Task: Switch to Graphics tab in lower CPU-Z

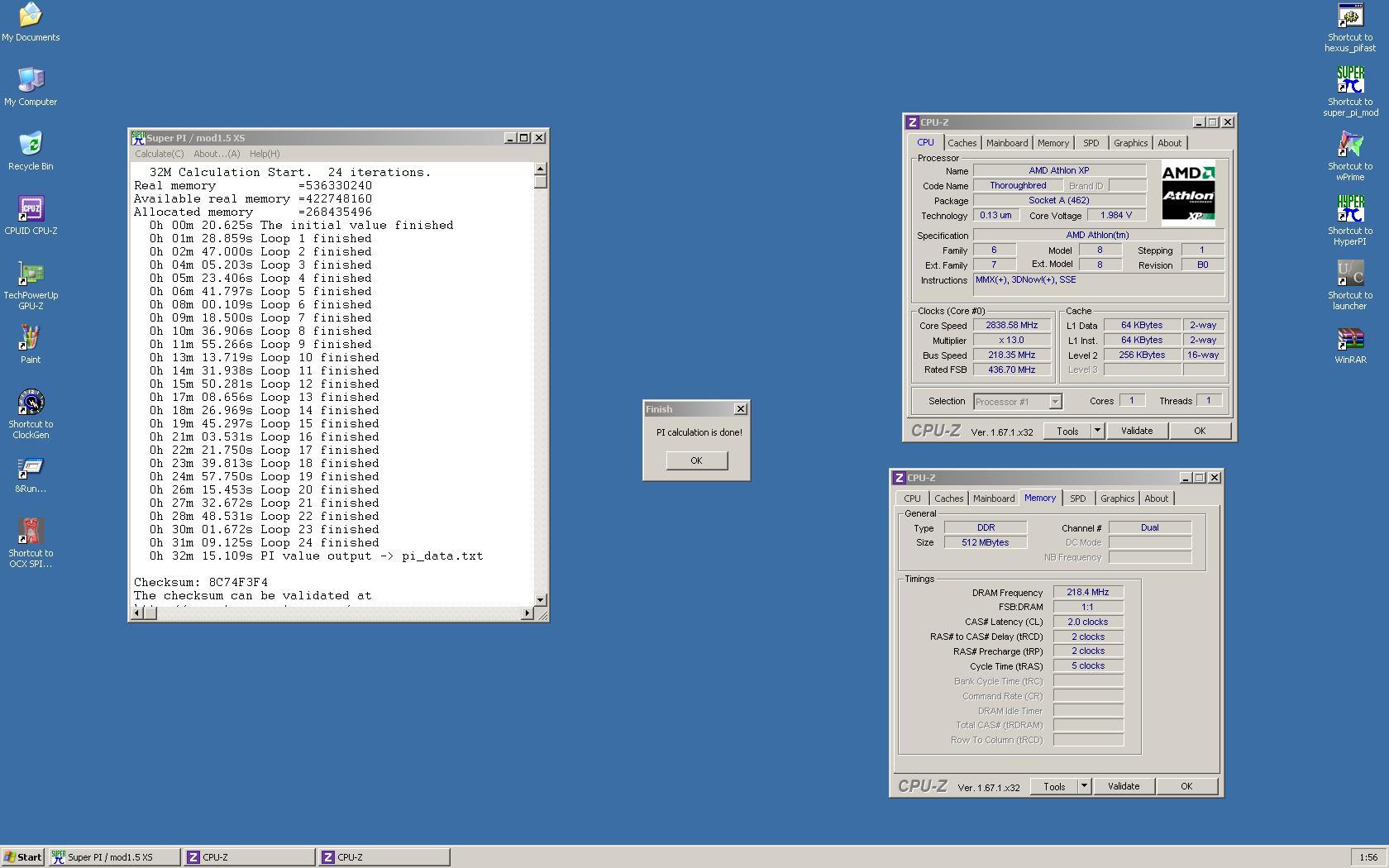Action: [x=1117, y=498]
